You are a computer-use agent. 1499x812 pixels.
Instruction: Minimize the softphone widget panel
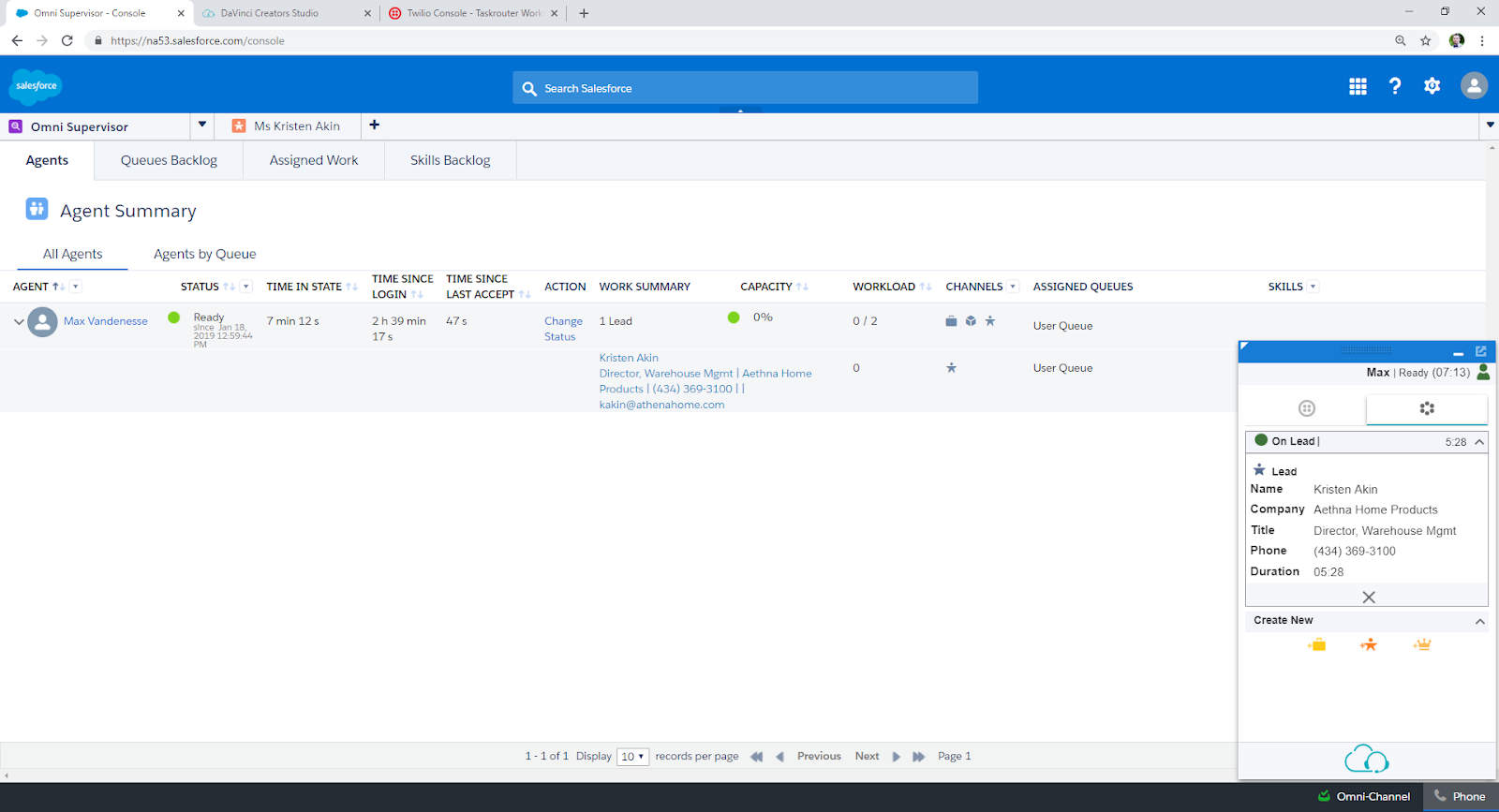pyautogui.click(x=1458, y=353)
